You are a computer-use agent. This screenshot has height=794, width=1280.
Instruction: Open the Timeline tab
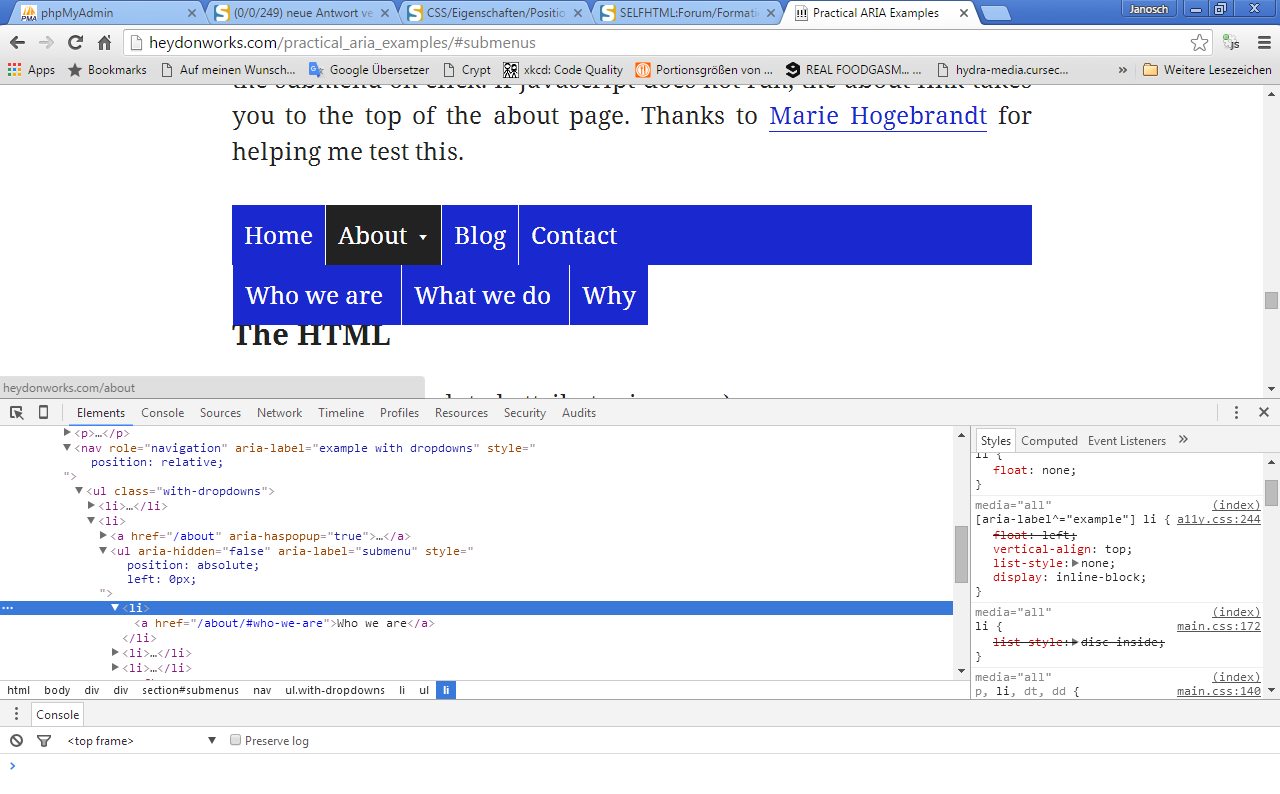(x=341, y=412)
